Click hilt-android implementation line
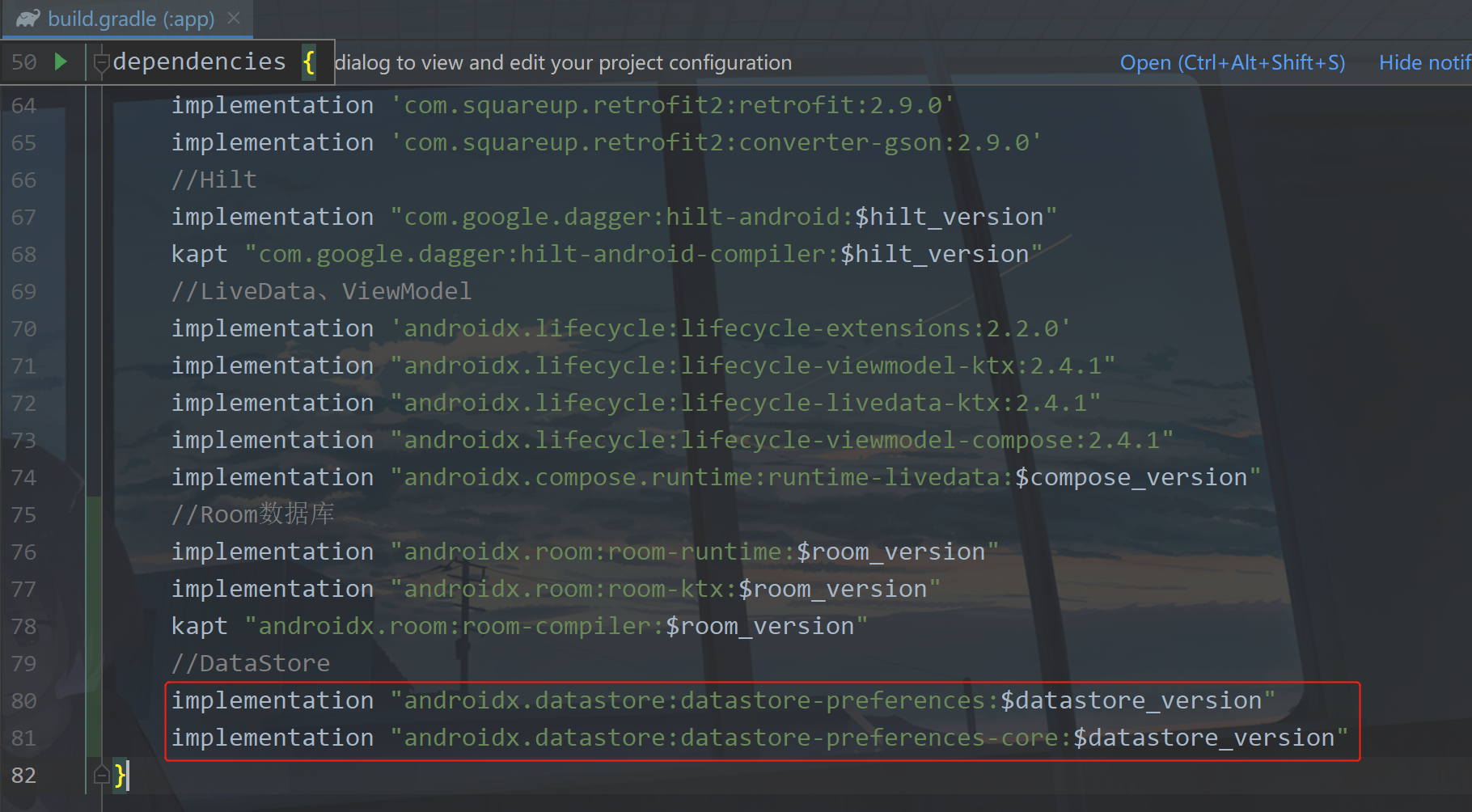 [614, 217]
